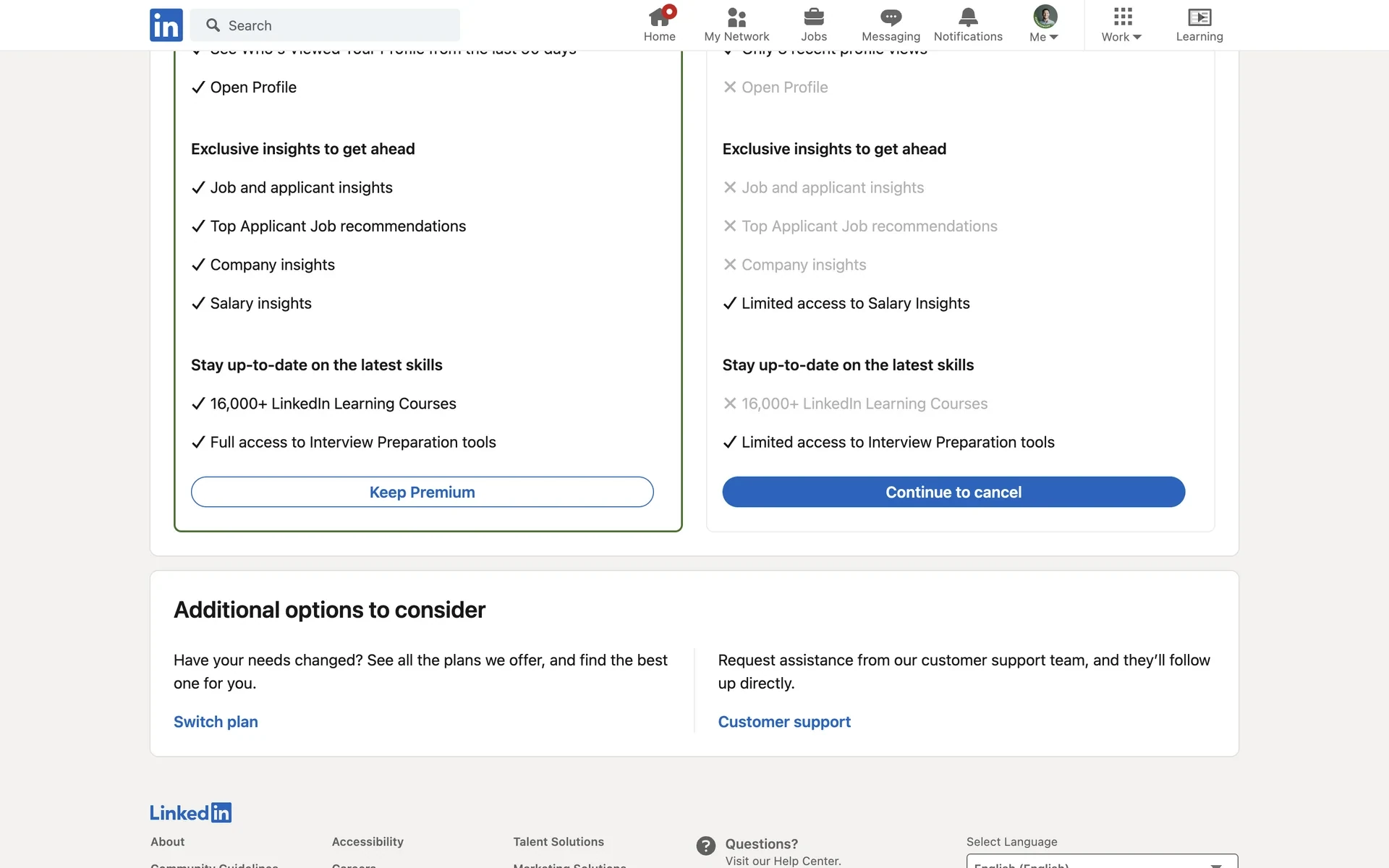
Task: Open the Switch plan link
Action: pos(216,722)
